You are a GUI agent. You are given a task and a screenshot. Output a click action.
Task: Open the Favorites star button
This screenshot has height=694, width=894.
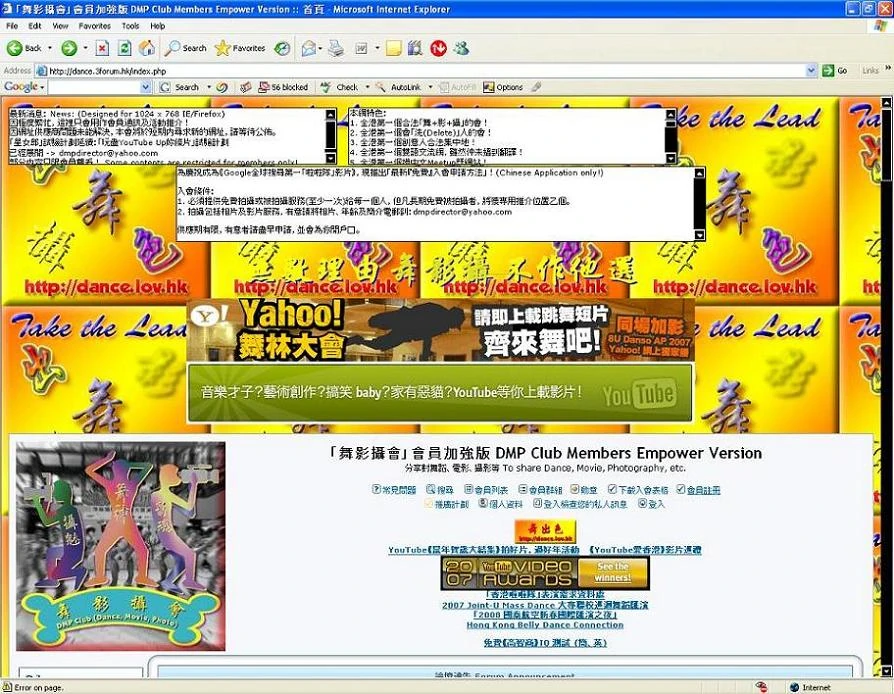pyautogui.click(x=240, y=48)
